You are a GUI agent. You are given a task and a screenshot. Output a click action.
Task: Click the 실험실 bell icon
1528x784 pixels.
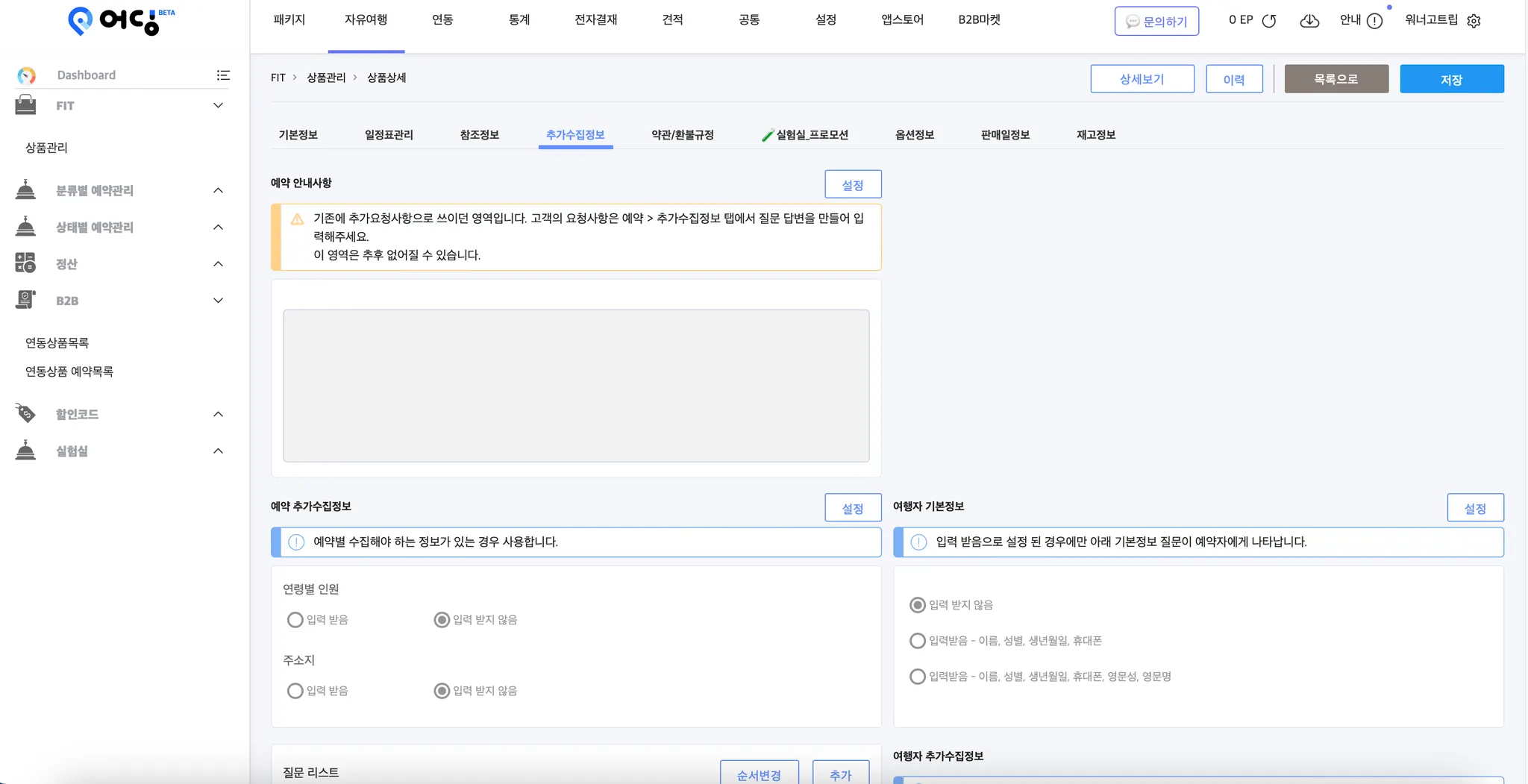click(25, 451)
